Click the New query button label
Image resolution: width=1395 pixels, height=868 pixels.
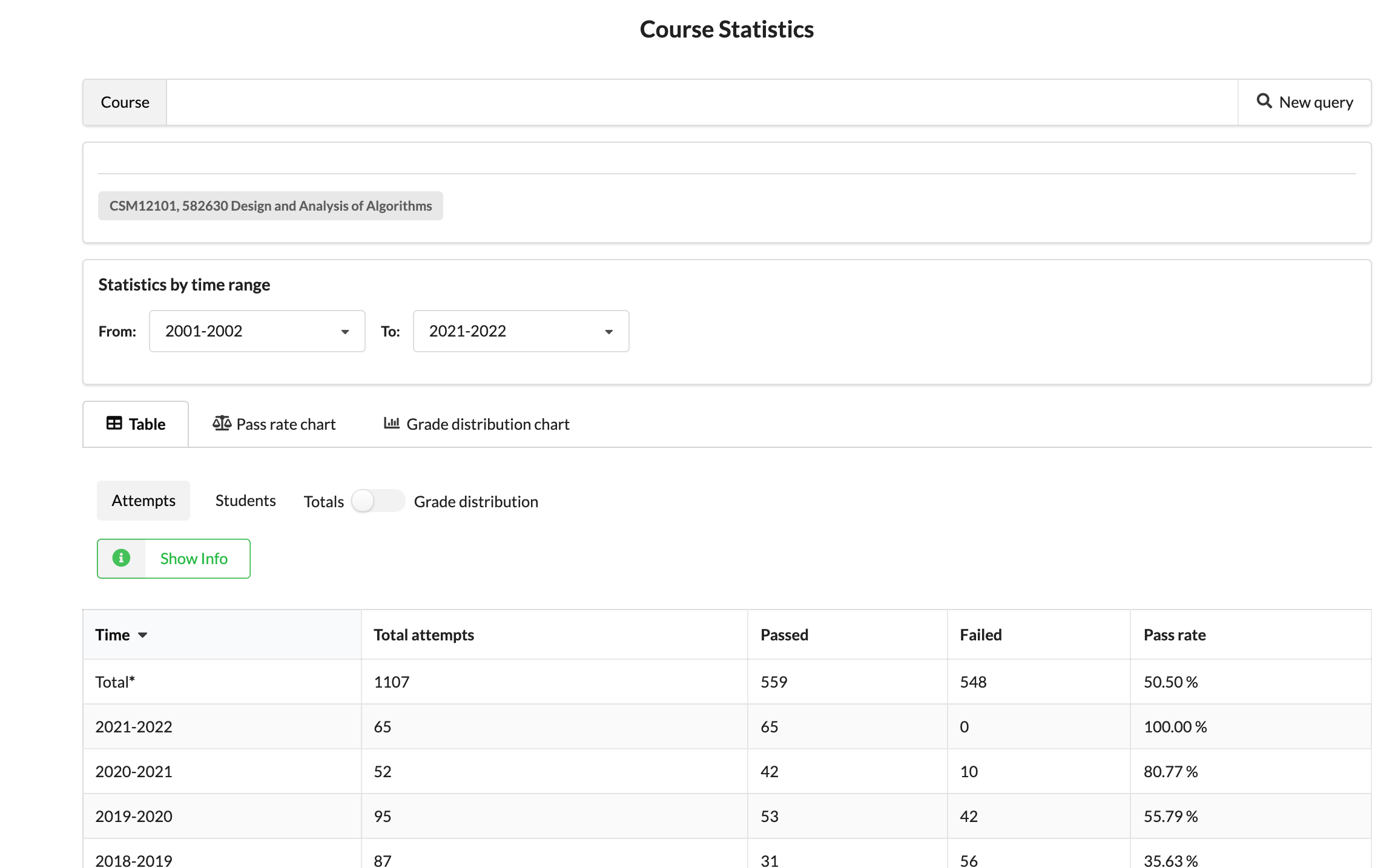coord(1316,102)
